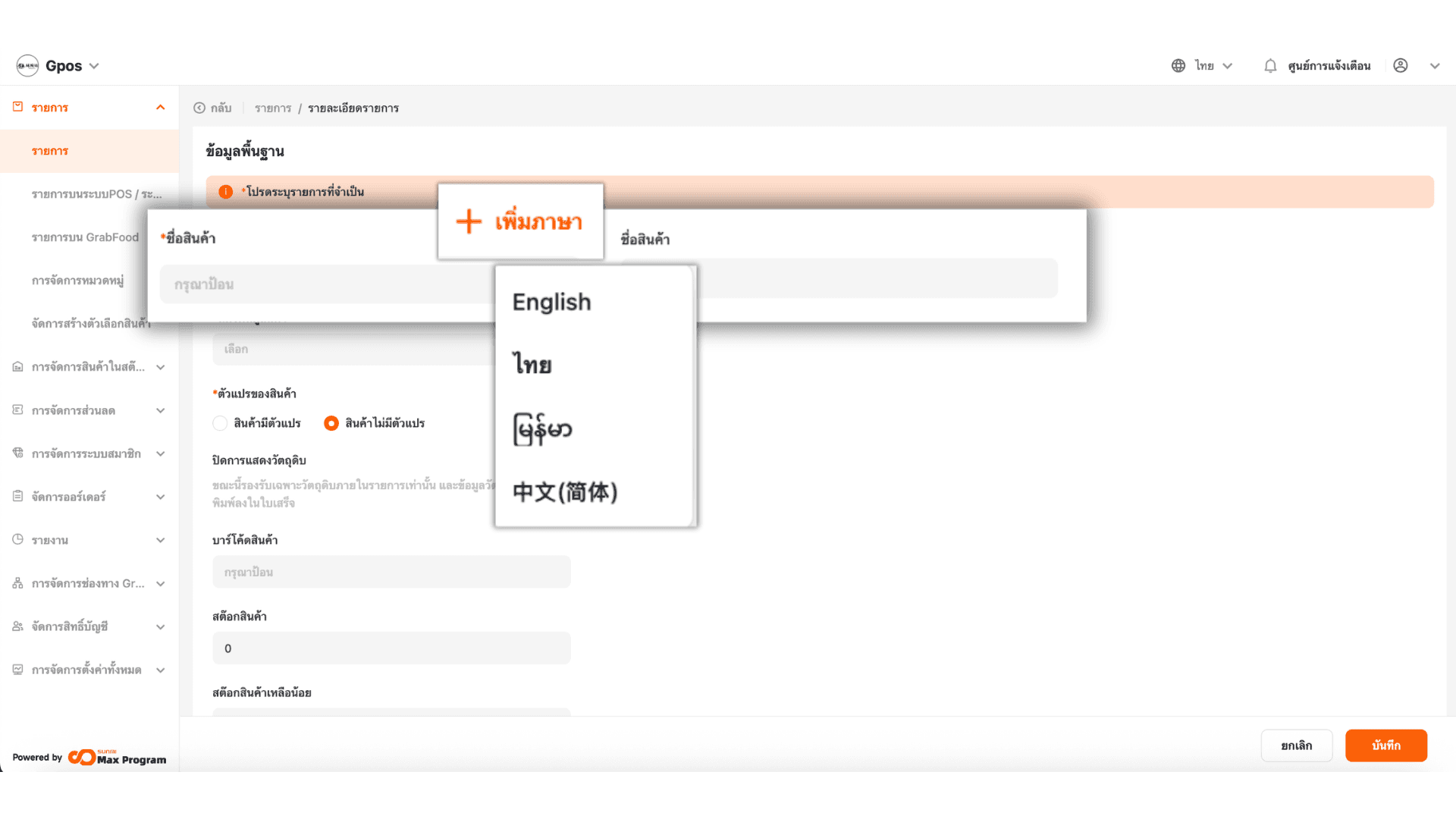Select the สินค้ามีตัวแปร radio button

coord(220,423)
